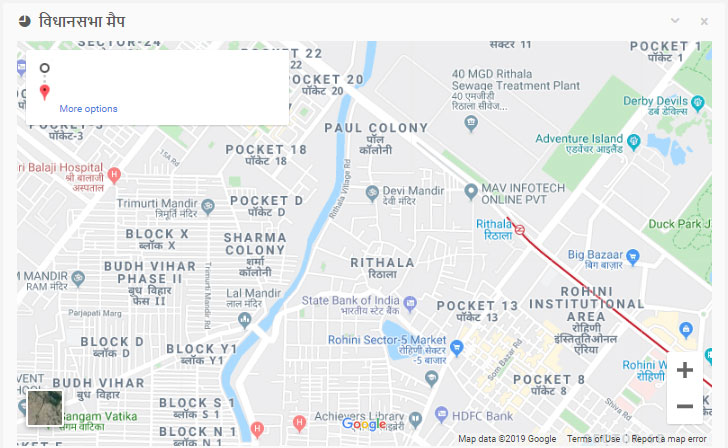This screenshot has height=448, width=728.
Task: Zoom in with the plus button
Action: 685,370
